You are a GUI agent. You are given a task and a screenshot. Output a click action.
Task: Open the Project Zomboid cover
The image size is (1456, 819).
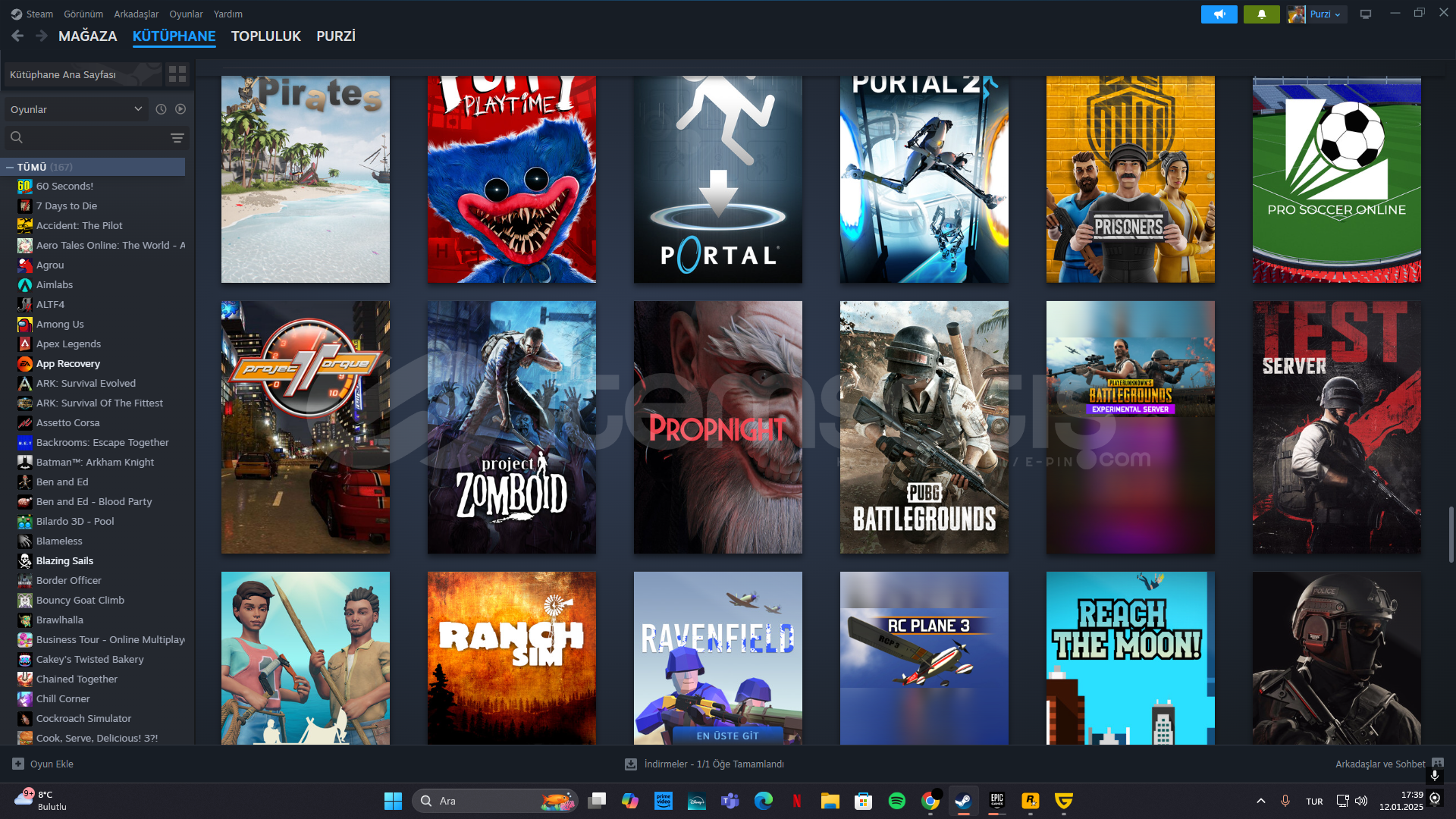click(x=512, y=427)
